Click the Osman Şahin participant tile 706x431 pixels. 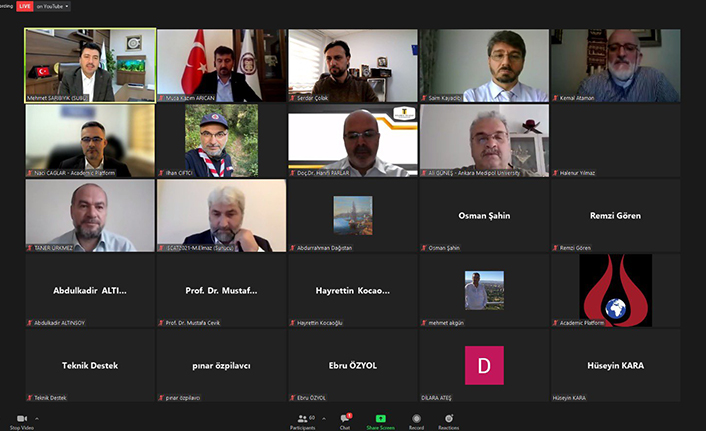[x=484, y=216]
